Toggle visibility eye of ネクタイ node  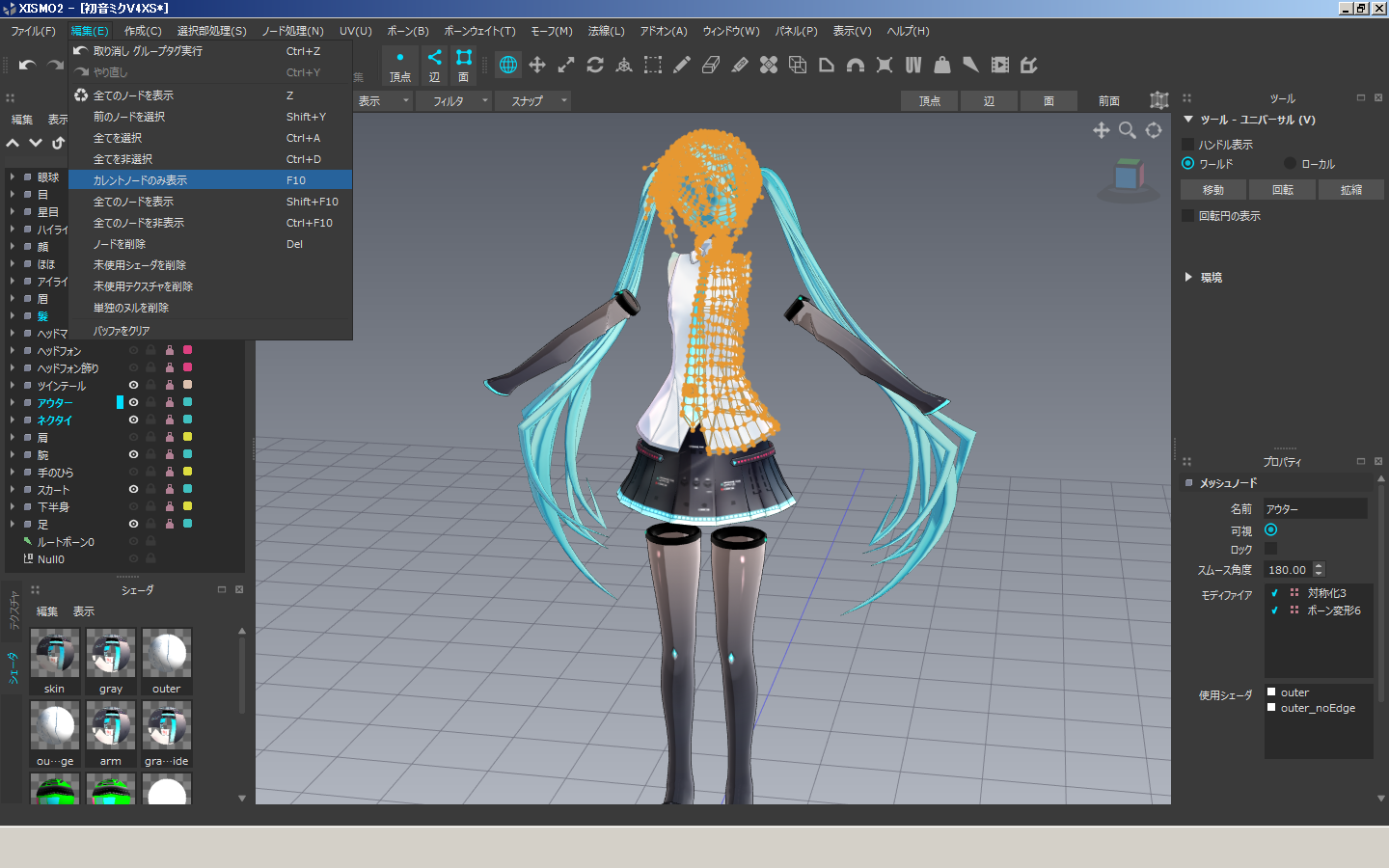(x=133, y=420)
